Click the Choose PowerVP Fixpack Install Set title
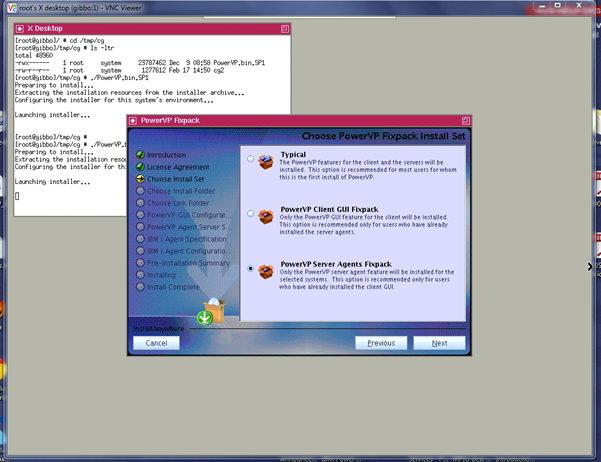The width and height of the screenshot is (601, 462). [383, 136]
